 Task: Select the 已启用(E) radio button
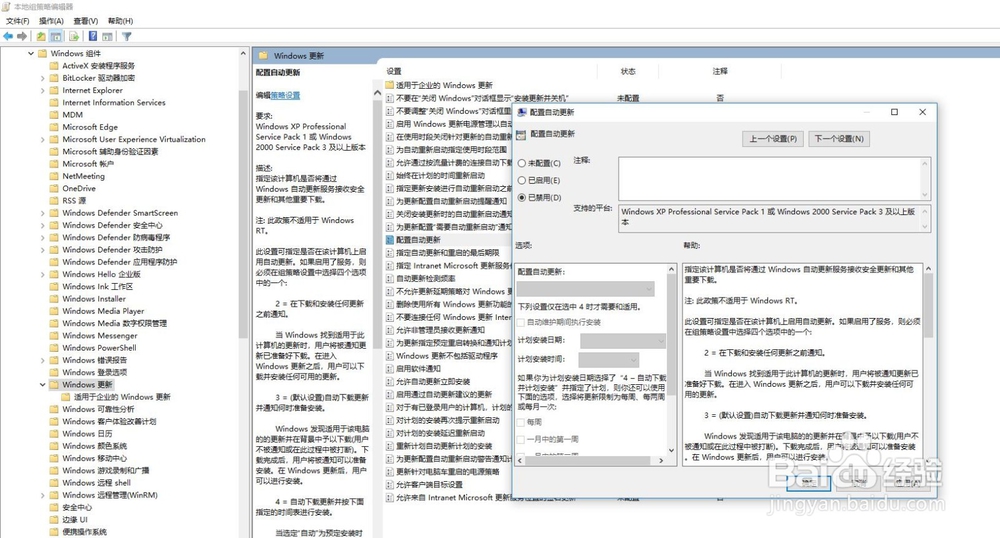522,180
